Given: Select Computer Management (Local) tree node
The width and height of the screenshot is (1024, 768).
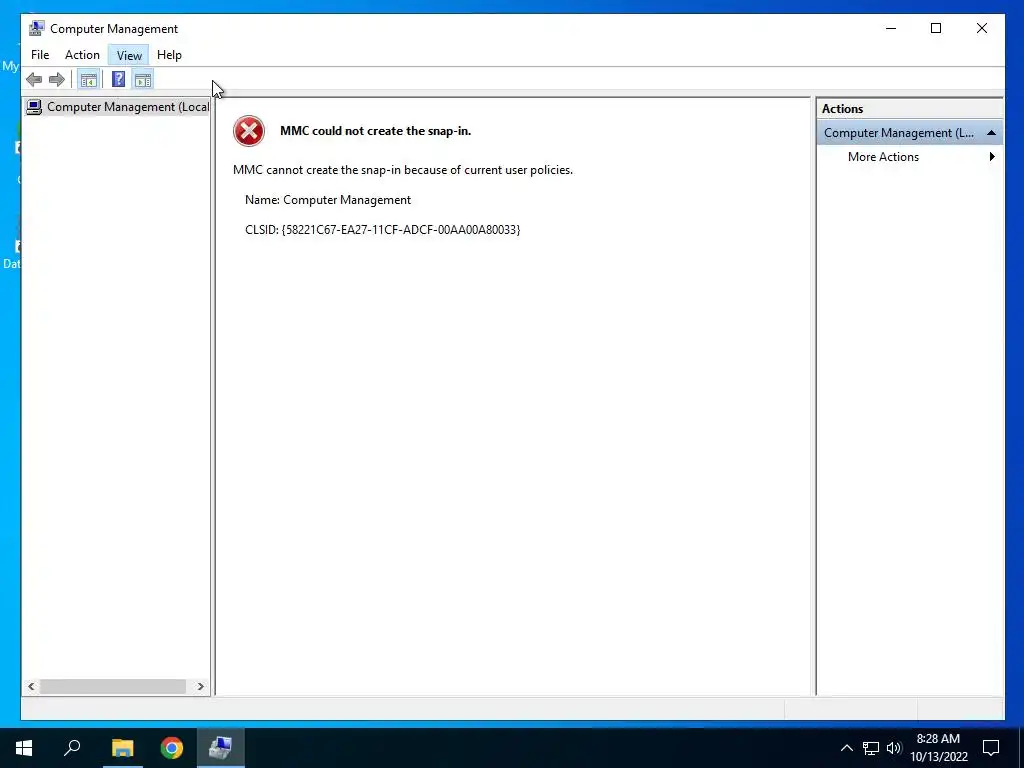Looking at the screenshot, I should (118, 107).
